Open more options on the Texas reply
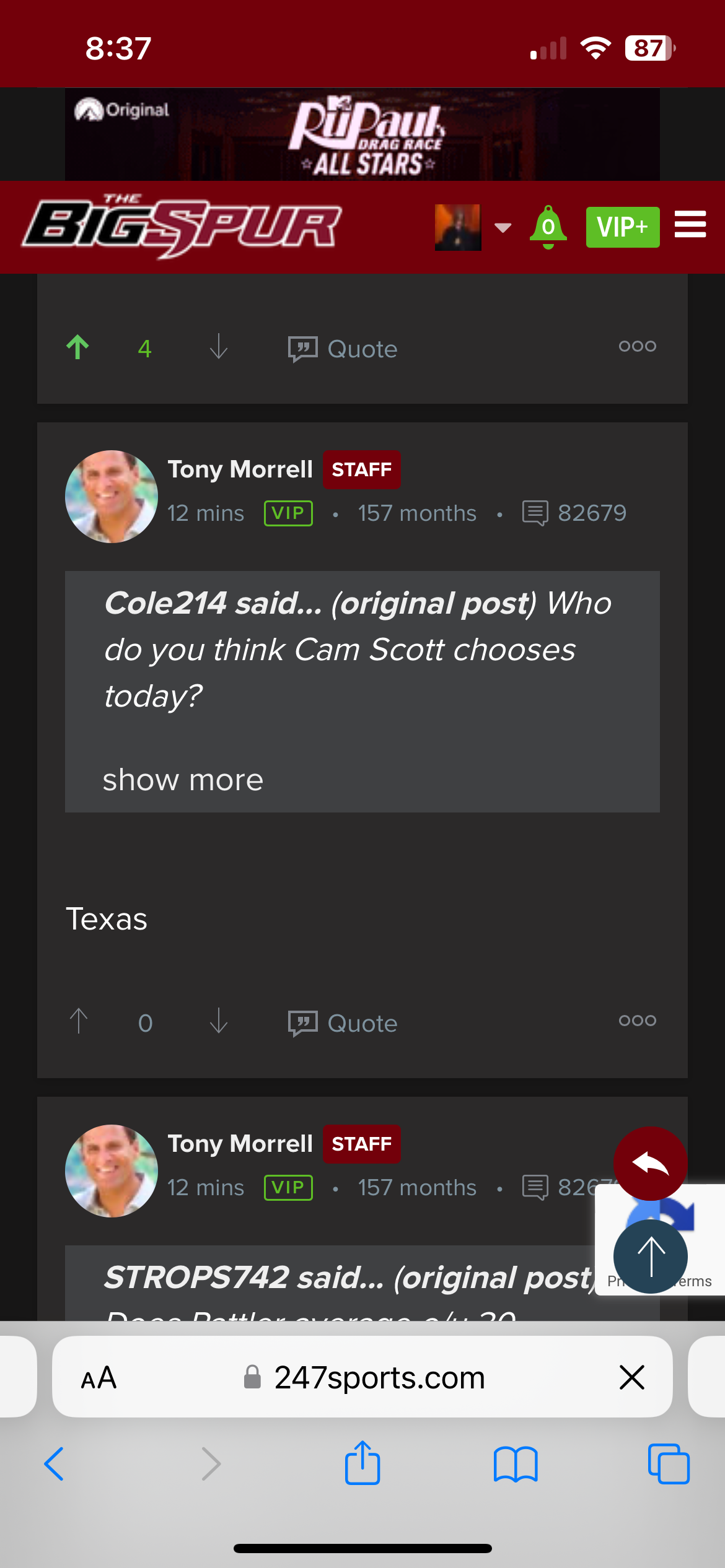This screenshot has height=1568, width=725. (637, 1021)
